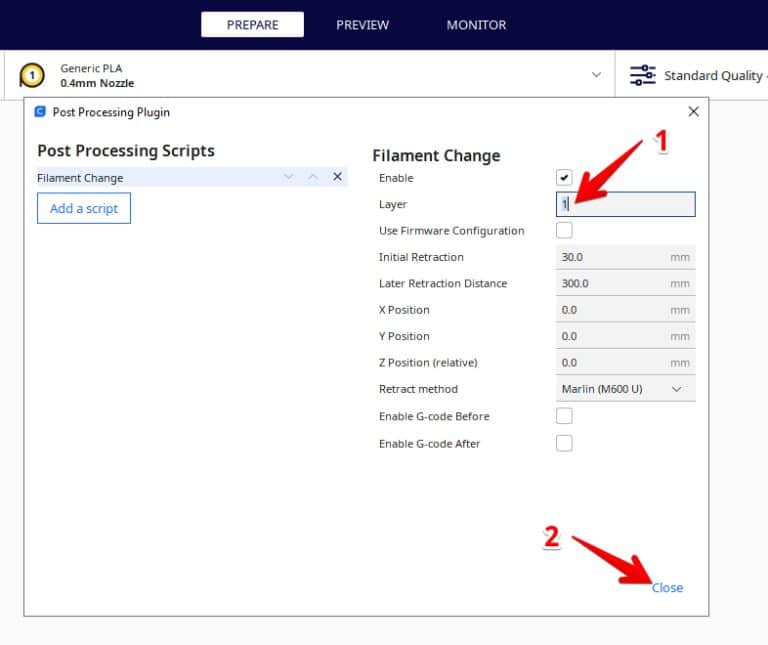The image size is (768, 645).
Task: Click the Close link at bottom
Action: (x=667, y=587)
